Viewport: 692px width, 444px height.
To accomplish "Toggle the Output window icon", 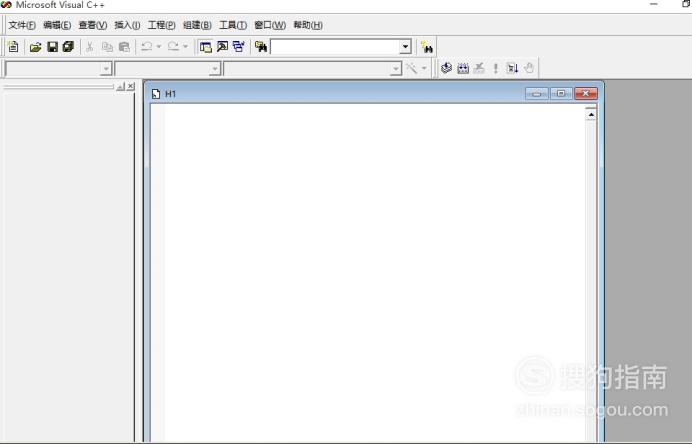I will coord(222,47).
